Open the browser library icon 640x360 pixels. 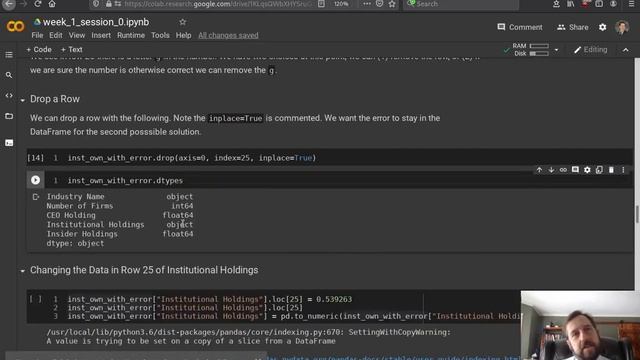pos(571,4)
